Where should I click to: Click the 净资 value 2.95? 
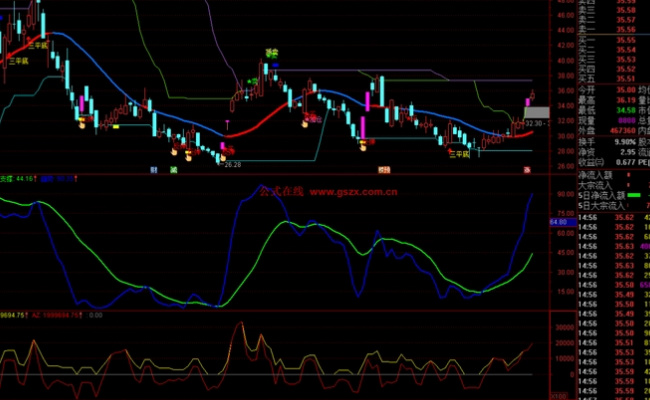click(628, 152)
